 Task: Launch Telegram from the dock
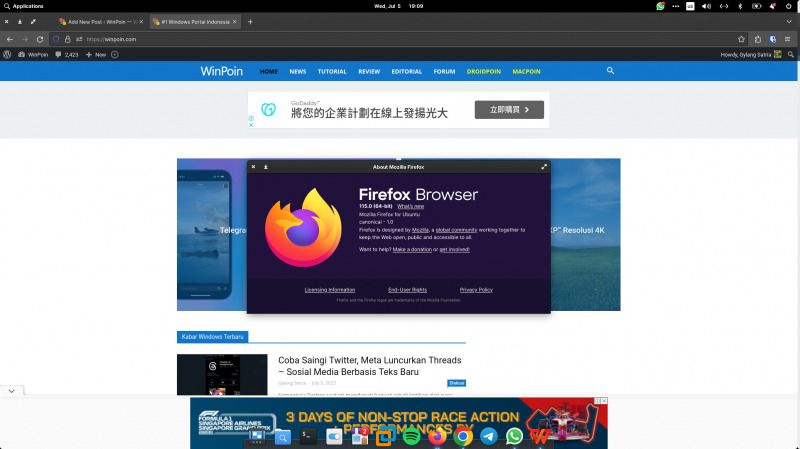coord(489,437)
